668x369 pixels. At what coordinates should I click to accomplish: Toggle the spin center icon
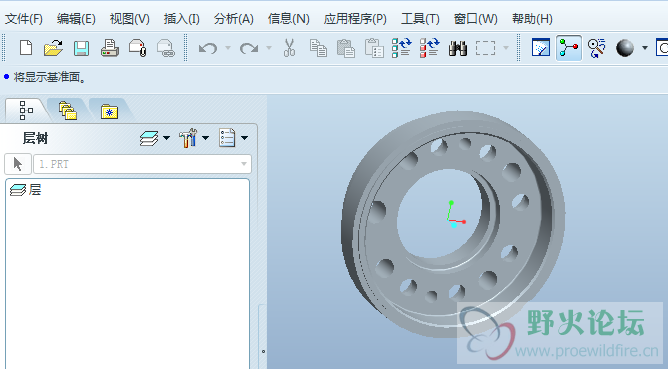(x=569, y=48)
